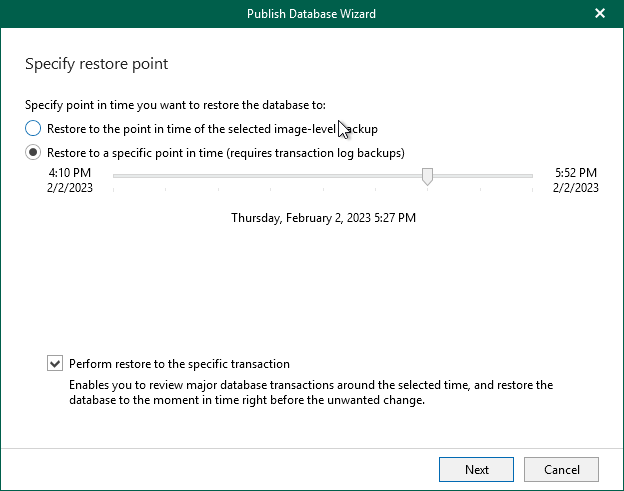Click the time slider handle
Image resolution: width=624 pixels, height=491 pixels.
(428, 176)
